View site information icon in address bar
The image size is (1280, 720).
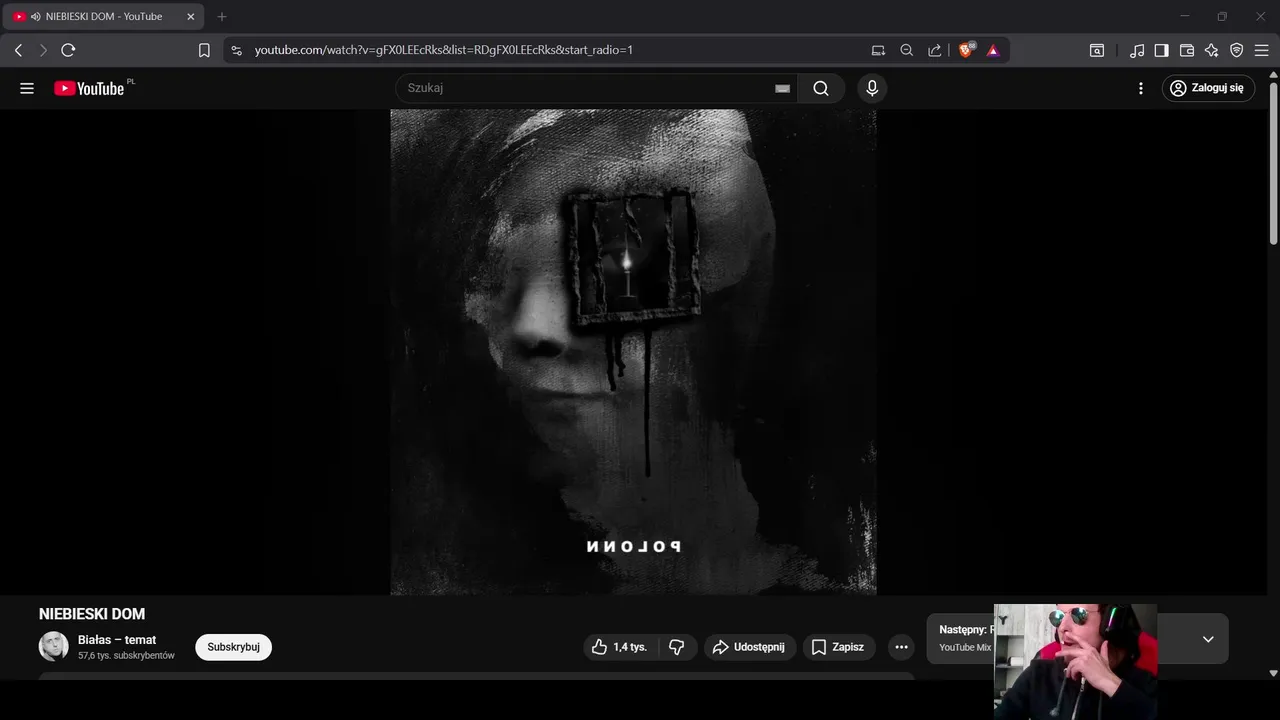pos(236,50)
